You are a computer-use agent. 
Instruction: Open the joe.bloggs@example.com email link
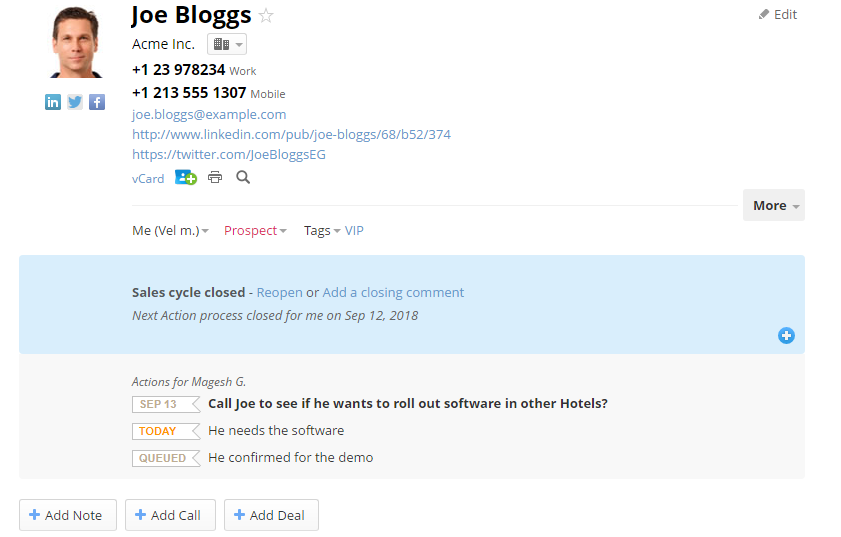209,115
